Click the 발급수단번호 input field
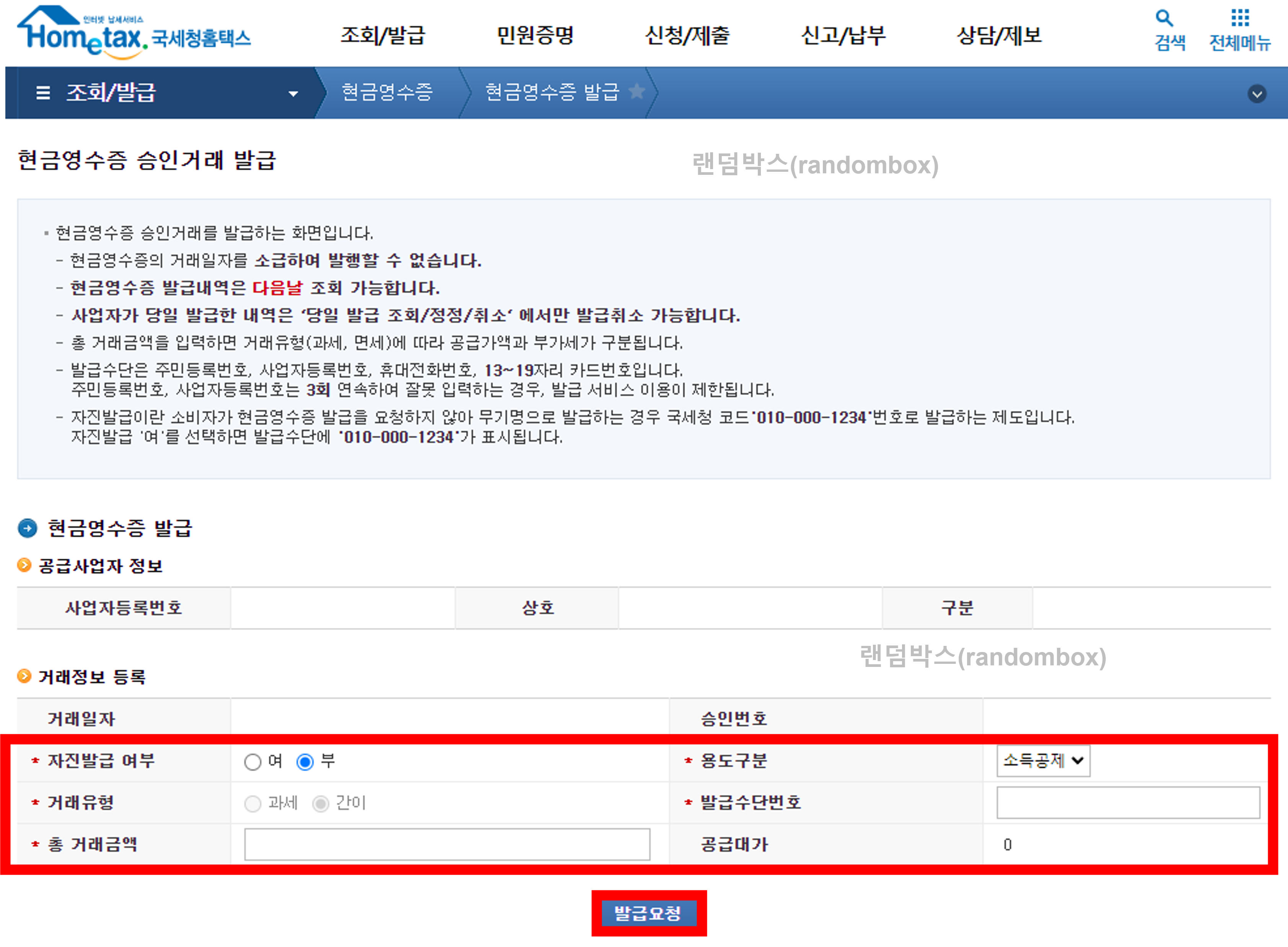Image resolution: width=1288 pixels, height=947 pixels. point(1128,802)
